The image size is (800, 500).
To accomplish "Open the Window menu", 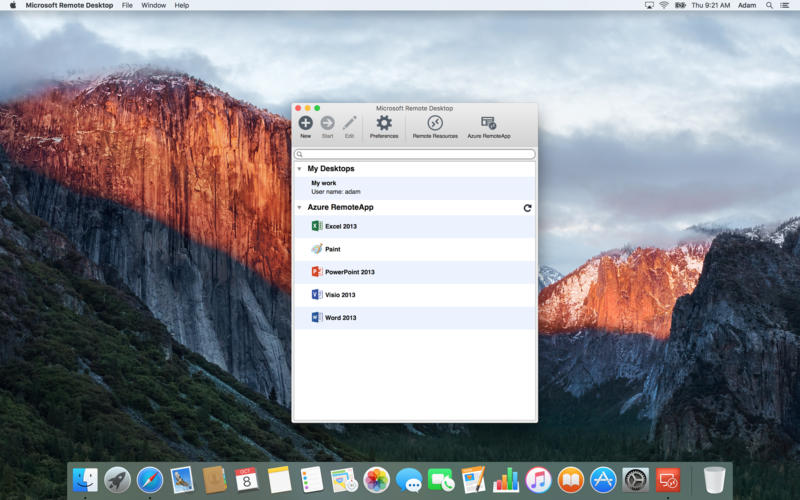I will click(153, 5).
